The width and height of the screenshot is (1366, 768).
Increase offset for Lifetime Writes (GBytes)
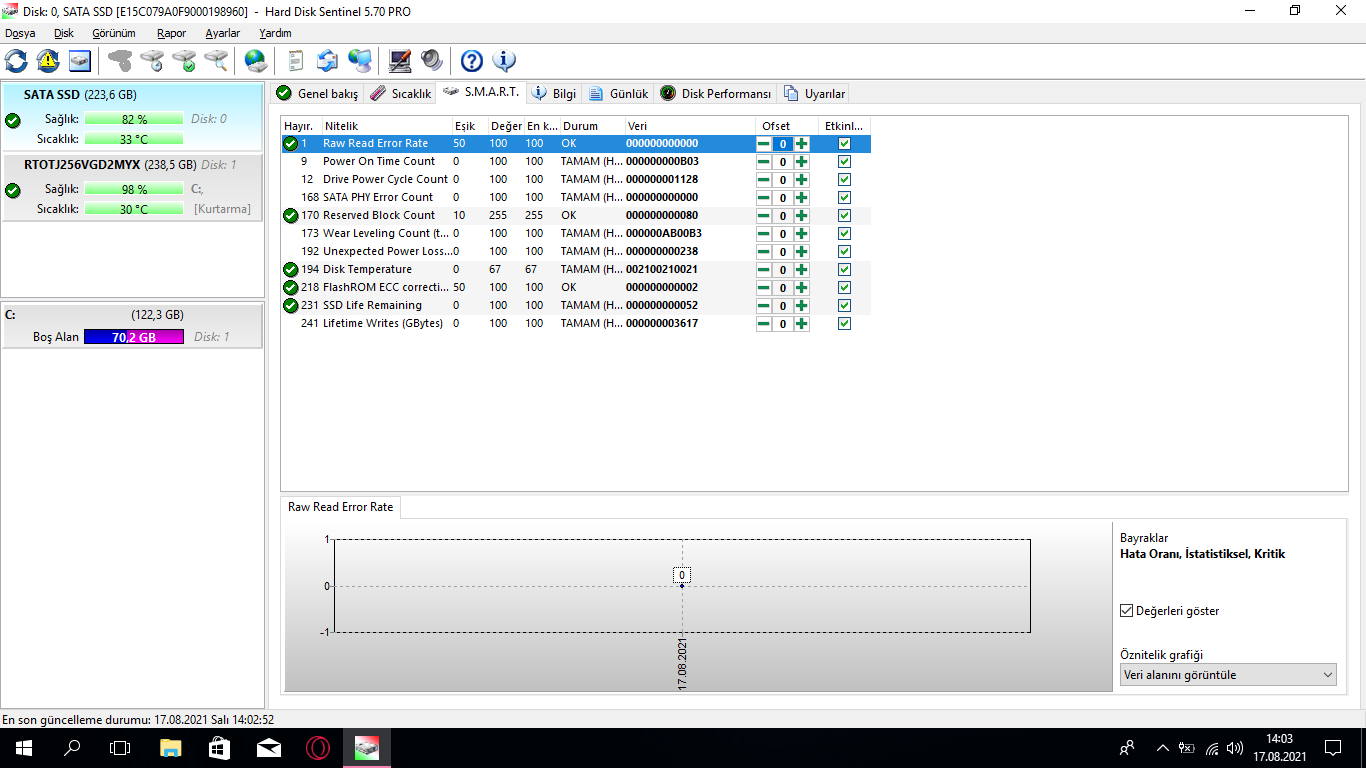(802, 324)
